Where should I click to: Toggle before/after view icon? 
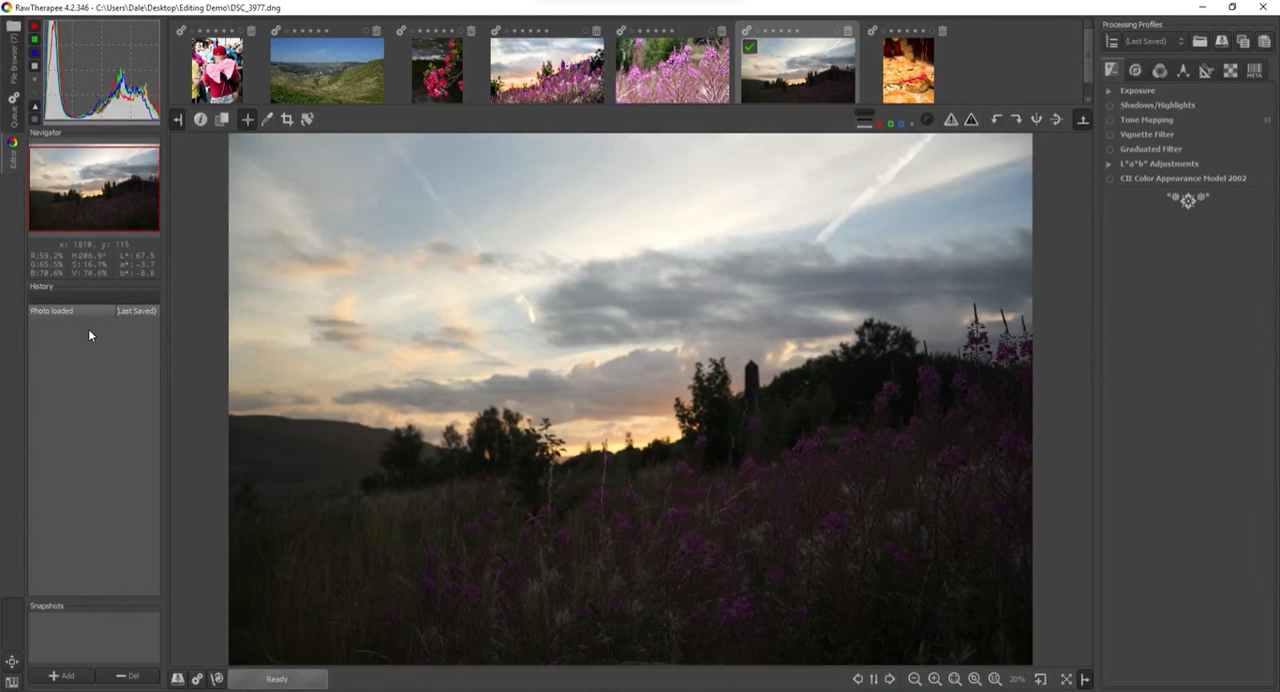pyautogui.click(x=222, y=119)
